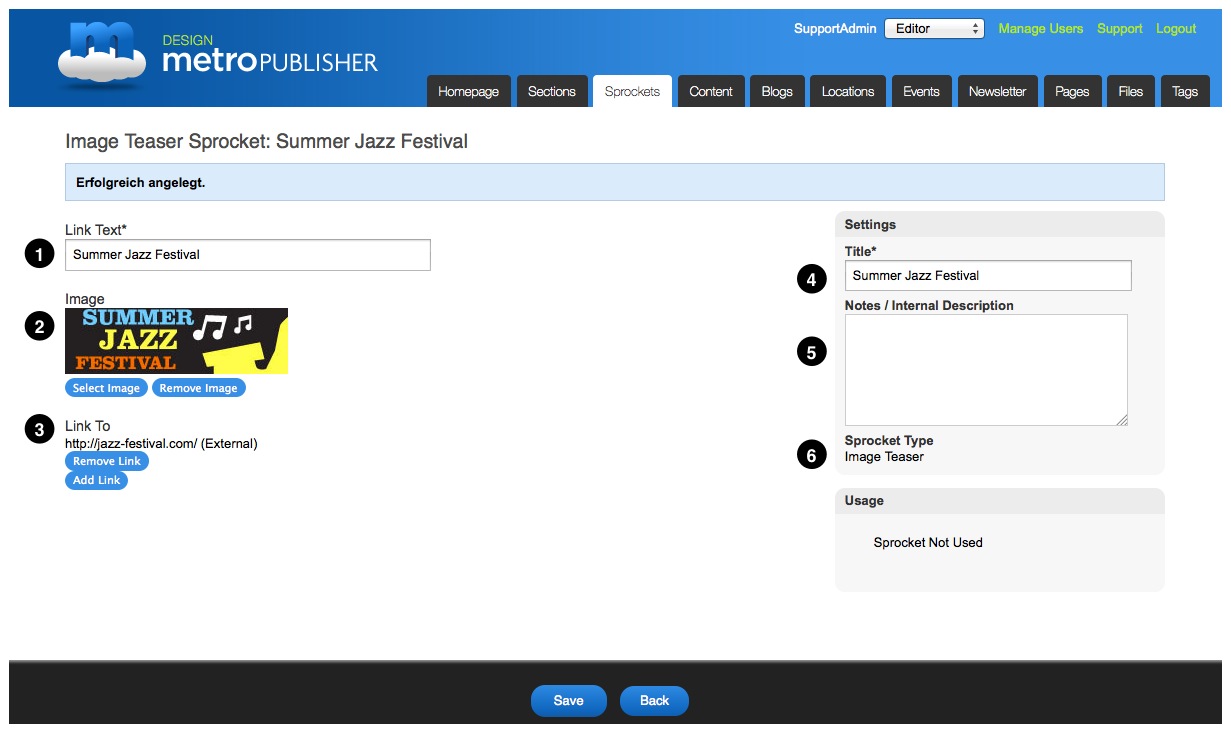Go to the Content tab

(x=711, y=91)
